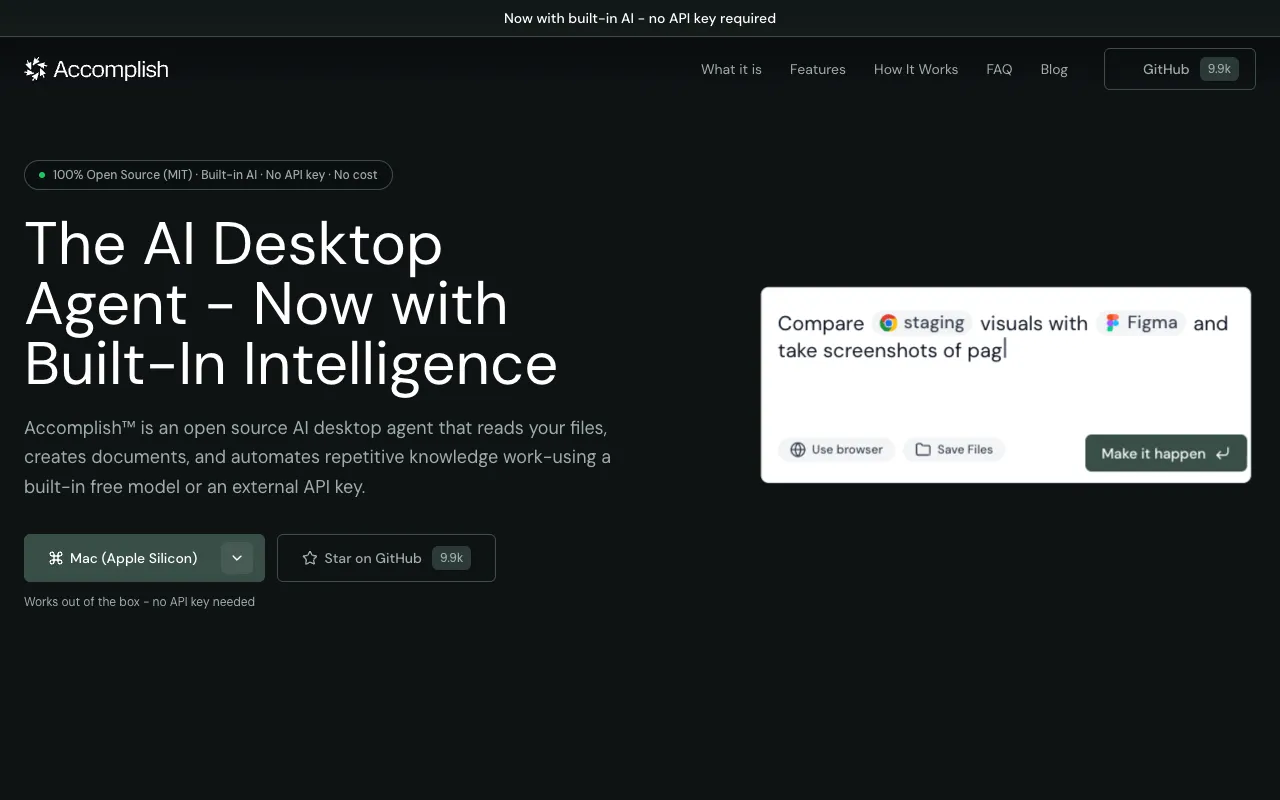Click the green status dot in the badge
The image size is (1280, 800).
click(x=41, y=174)
